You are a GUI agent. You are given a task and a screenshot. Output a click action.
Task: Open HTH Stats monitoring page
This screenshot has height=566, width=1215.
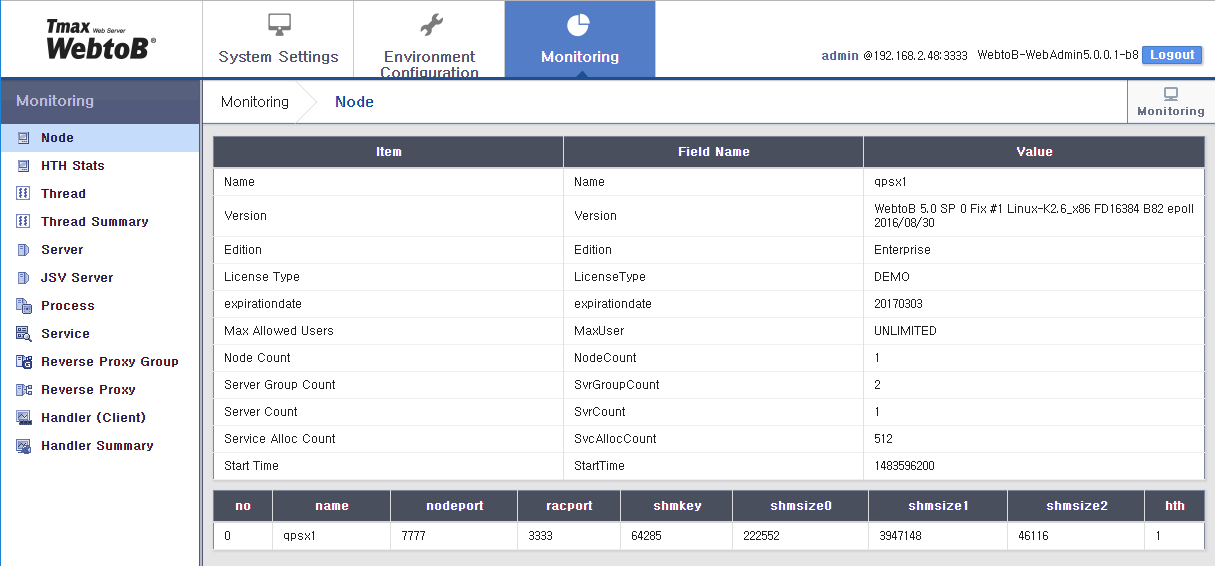pos(100,166)
